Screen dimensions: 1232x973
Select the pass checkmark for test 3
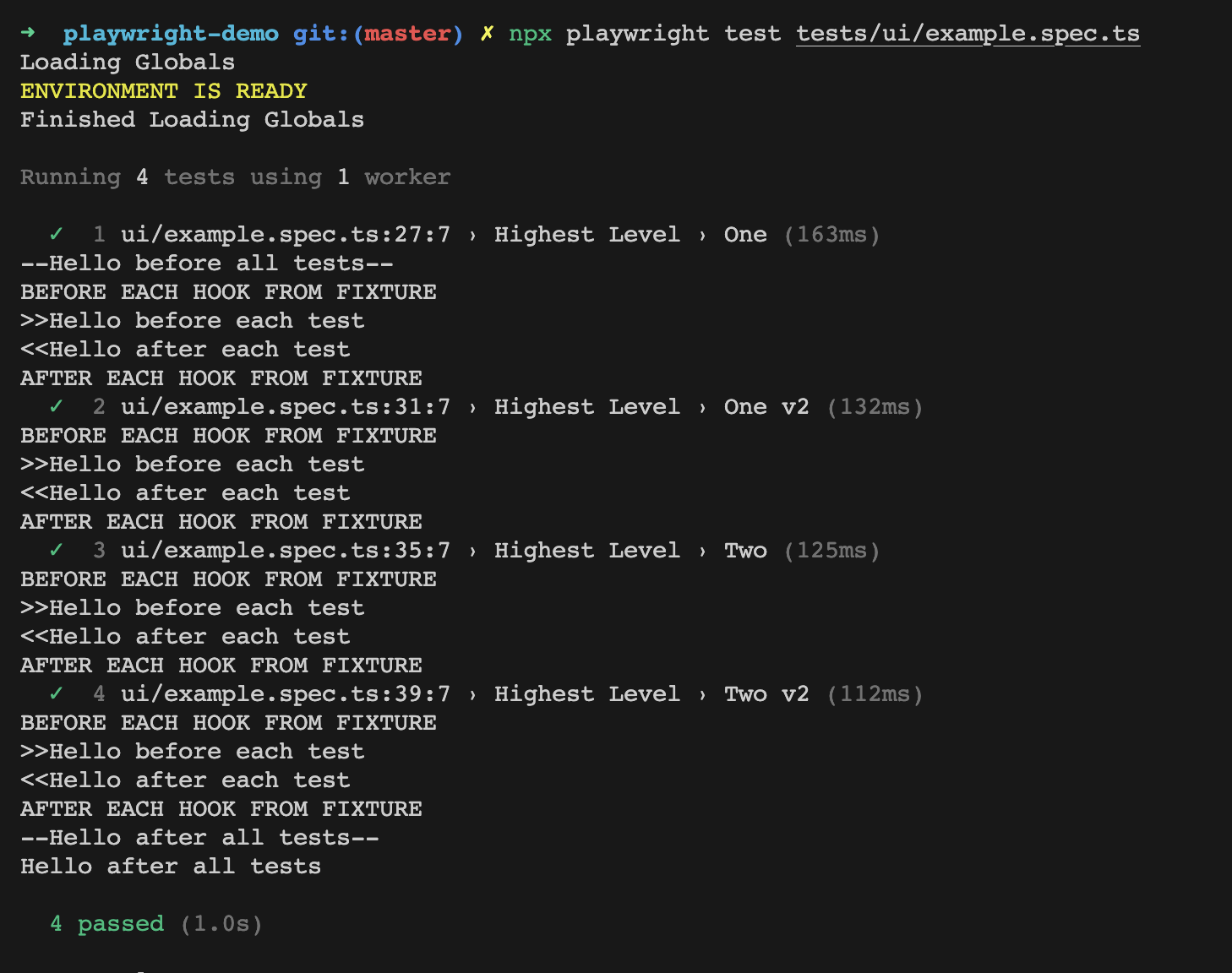(x=57, y=550)
